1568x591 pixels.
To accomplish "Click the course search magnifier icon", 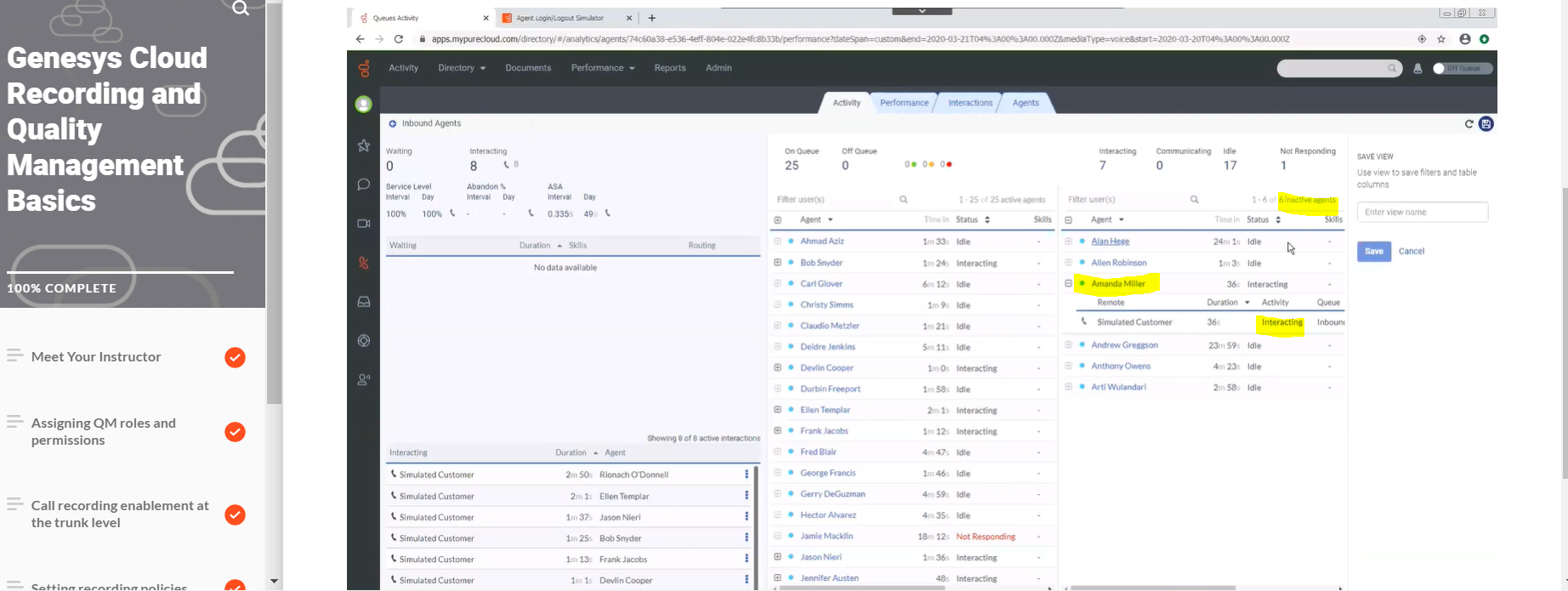I will pyautogui.click(x=241, y=9).
